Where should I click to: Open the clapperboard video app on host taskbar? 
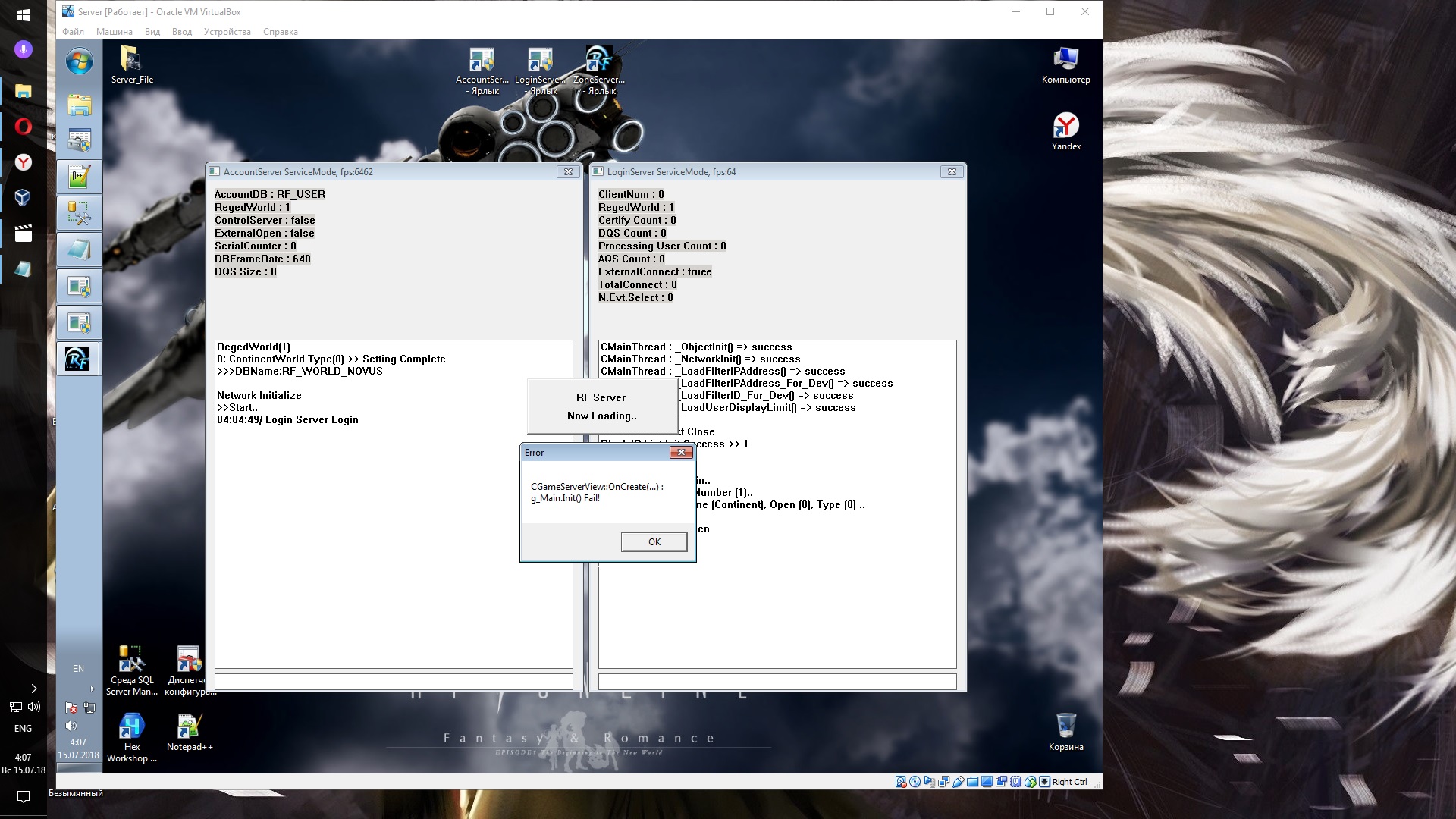coord(23,234)
